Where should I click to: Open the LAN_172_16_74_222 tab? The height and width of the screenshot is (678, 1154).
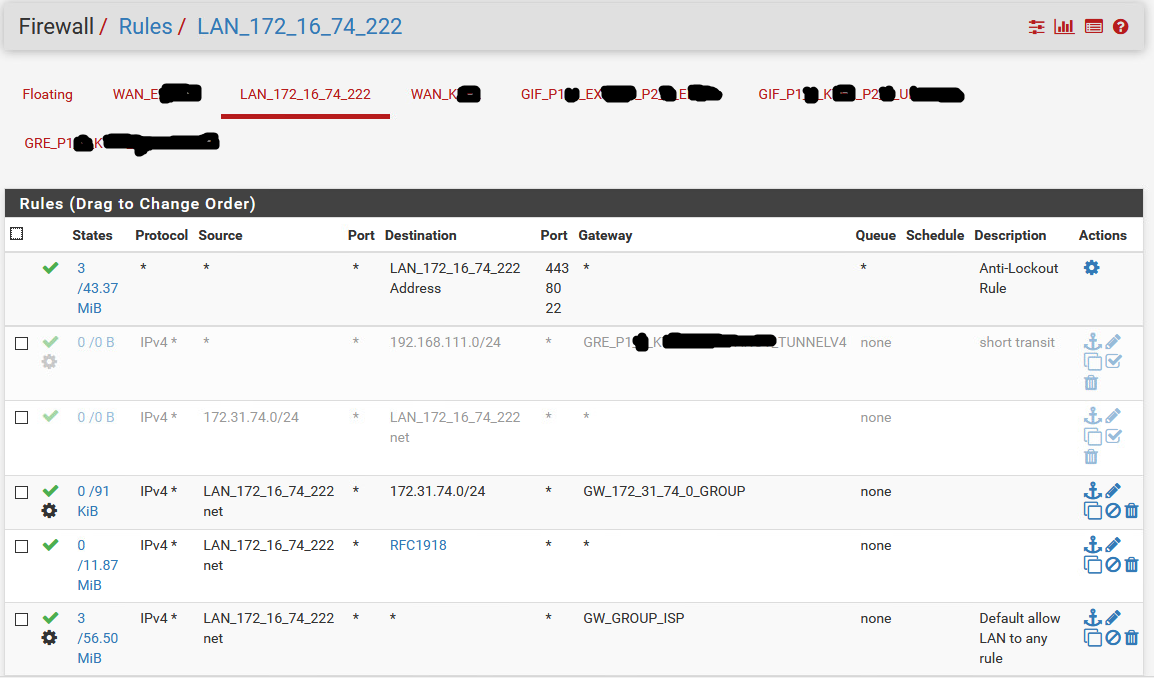305,94
